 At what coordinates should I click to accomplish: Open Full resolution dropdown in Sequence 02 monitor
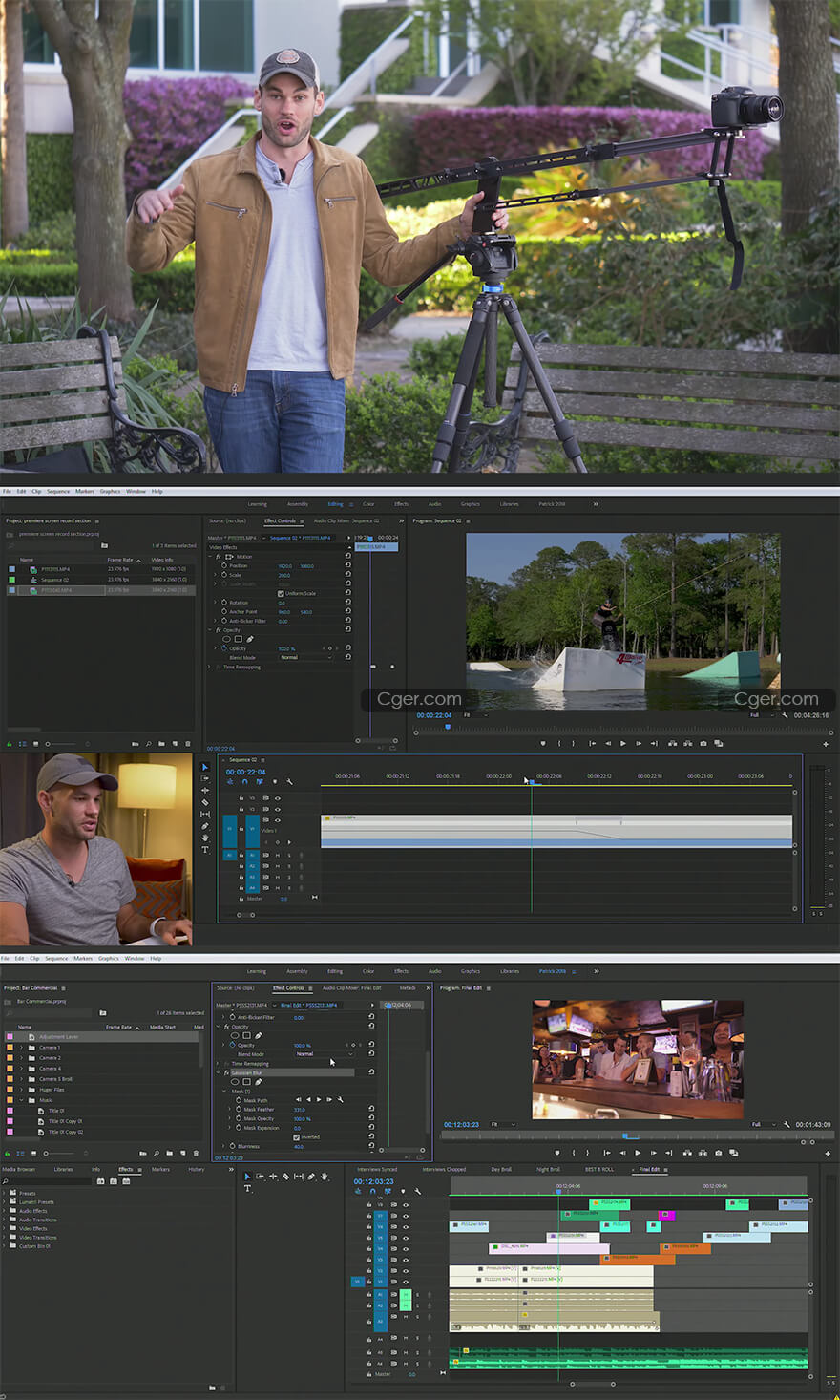(761, 714)
